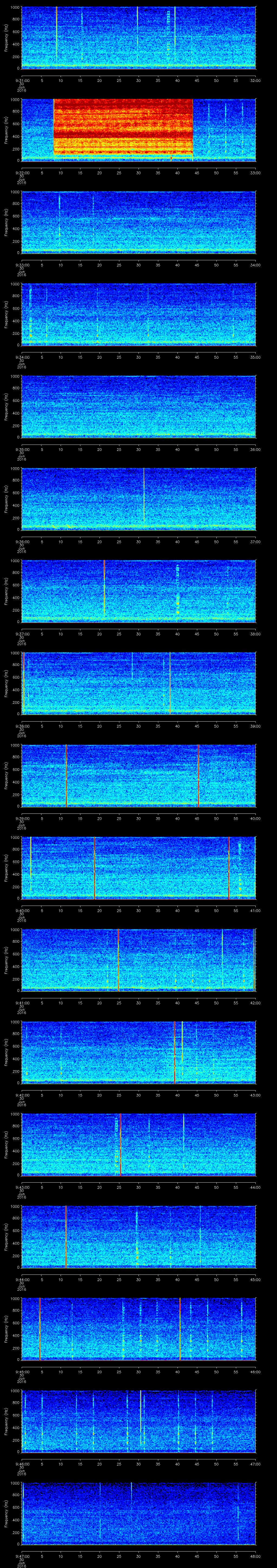Select the 45:00 axis label

click(x=255, y=1279)
